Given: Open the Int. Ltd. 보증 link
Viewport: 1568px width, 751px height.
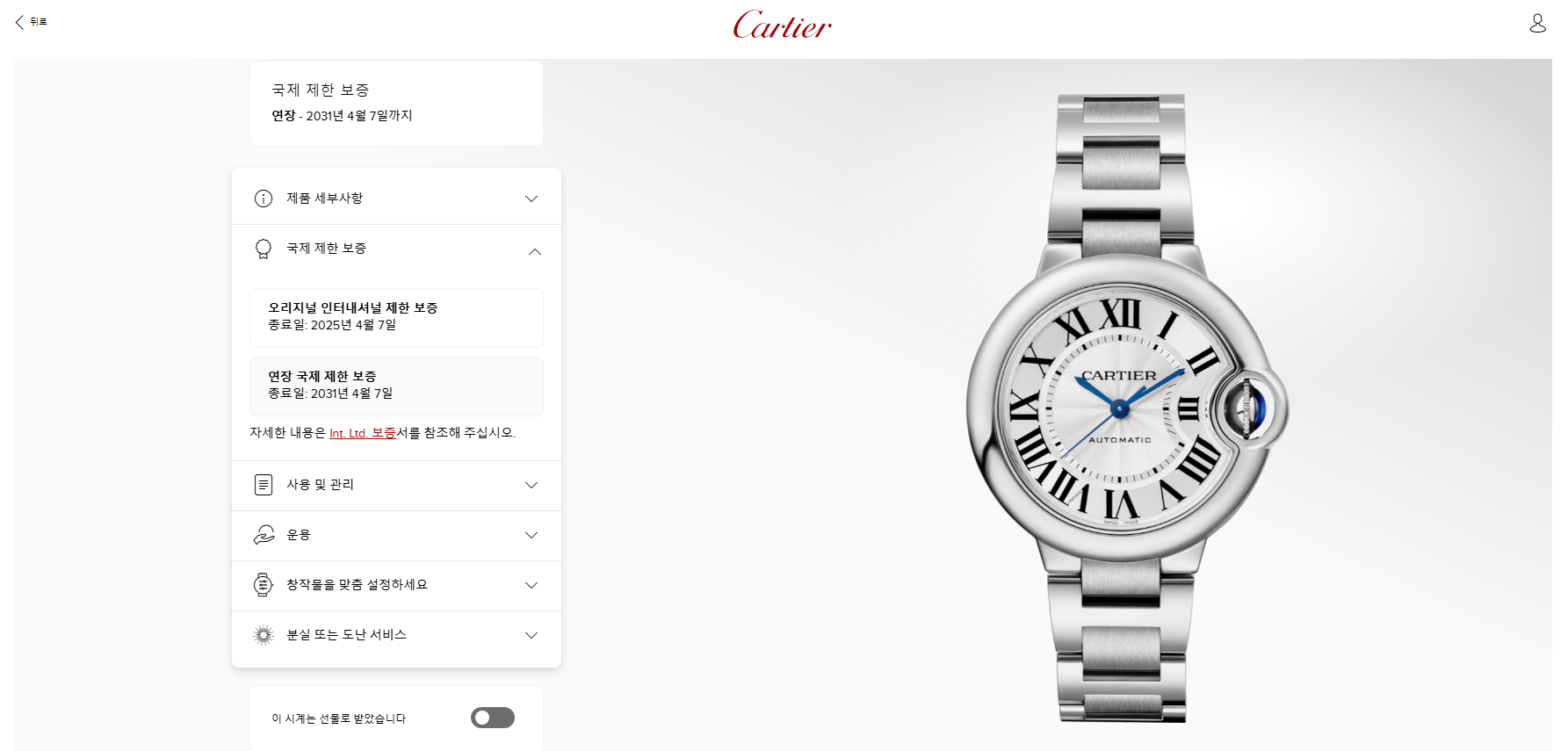Looking at the screenshot, I should click(x=363, y=433).
